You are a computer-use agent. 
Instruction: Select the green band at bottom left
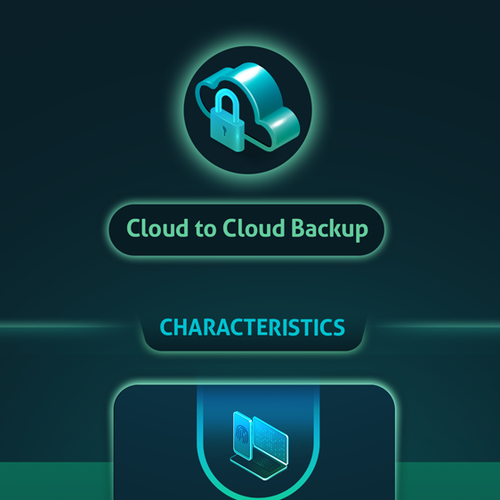pos(56,481)
